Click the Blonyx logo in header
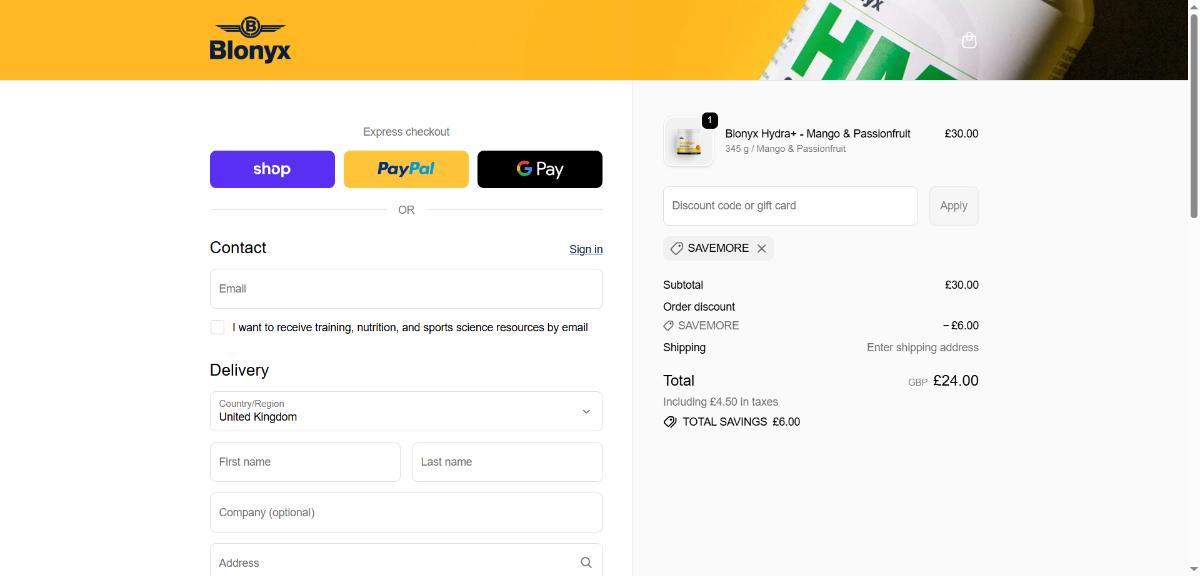 click(250, 40)
